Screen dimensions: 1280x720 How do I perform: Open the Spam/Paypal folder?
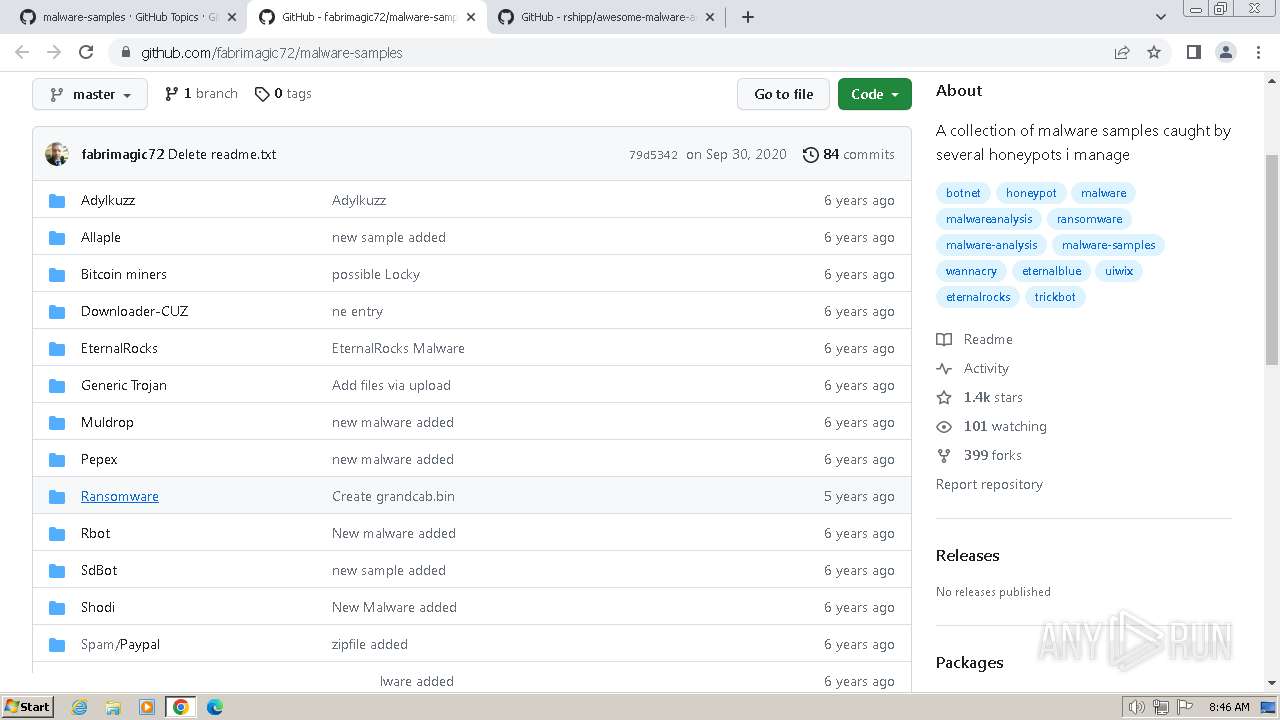pos(120,644)
